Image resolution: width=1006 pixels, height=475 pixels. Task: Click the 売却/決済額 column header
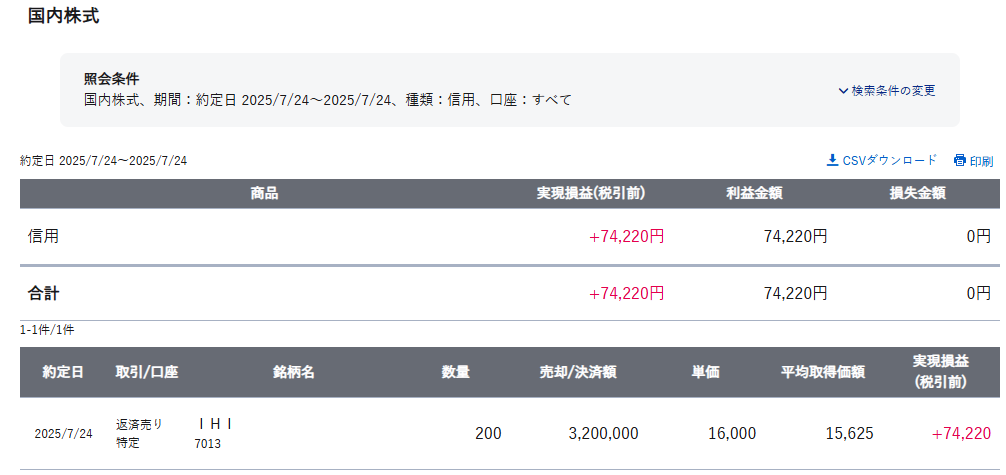point(578,372)
